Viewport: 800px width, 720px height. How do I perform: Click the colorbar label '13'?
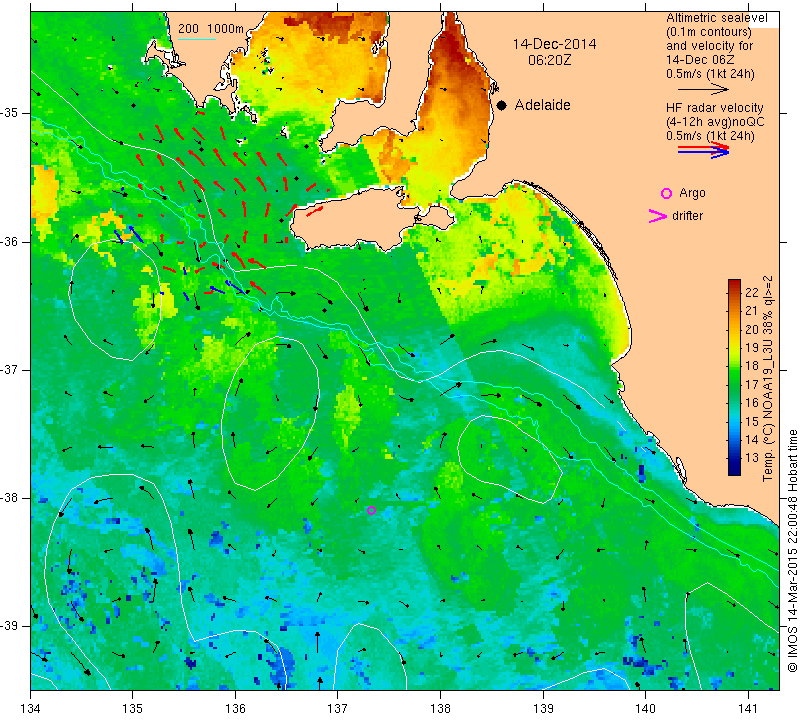[752, 458]
